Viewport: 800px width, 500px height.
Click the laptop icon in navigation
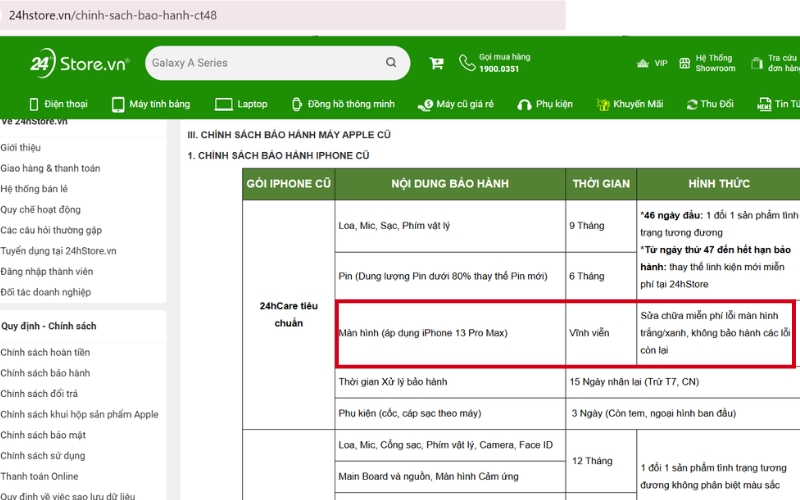click(x=223, y=105)
